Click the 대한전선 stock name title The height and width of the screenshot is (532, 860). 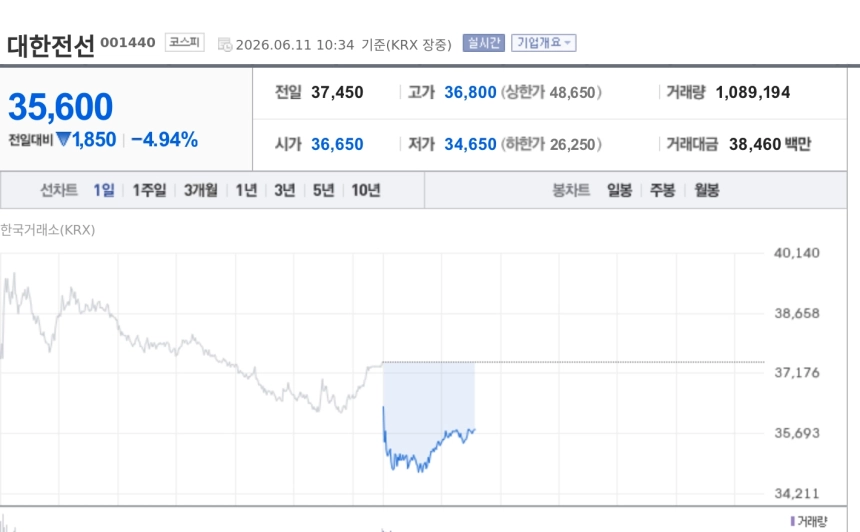pyautogui.click(x=51, y=46)
